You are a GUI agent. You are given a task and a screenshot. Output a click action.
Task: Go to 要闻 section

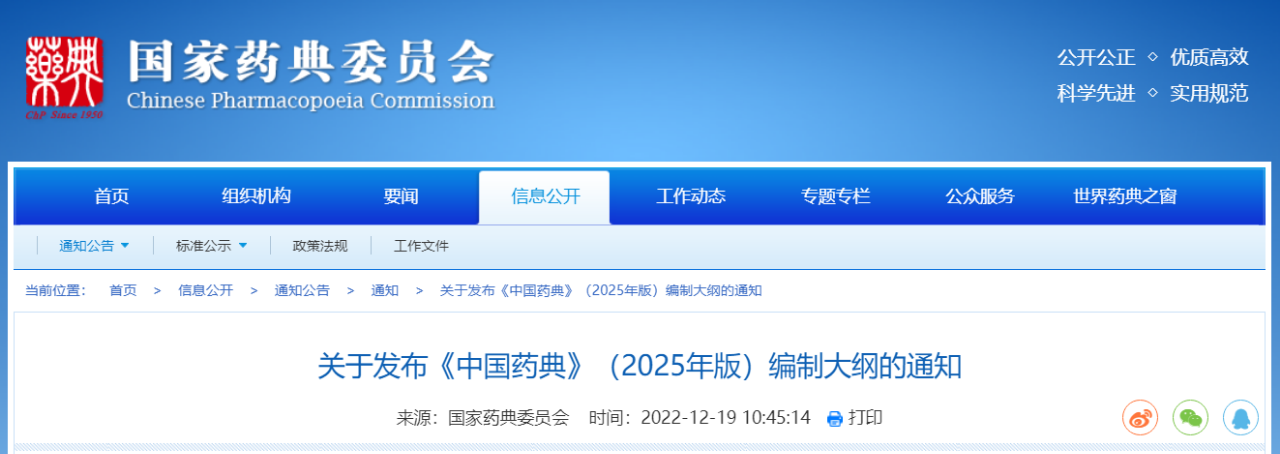[x=401, y=197]
